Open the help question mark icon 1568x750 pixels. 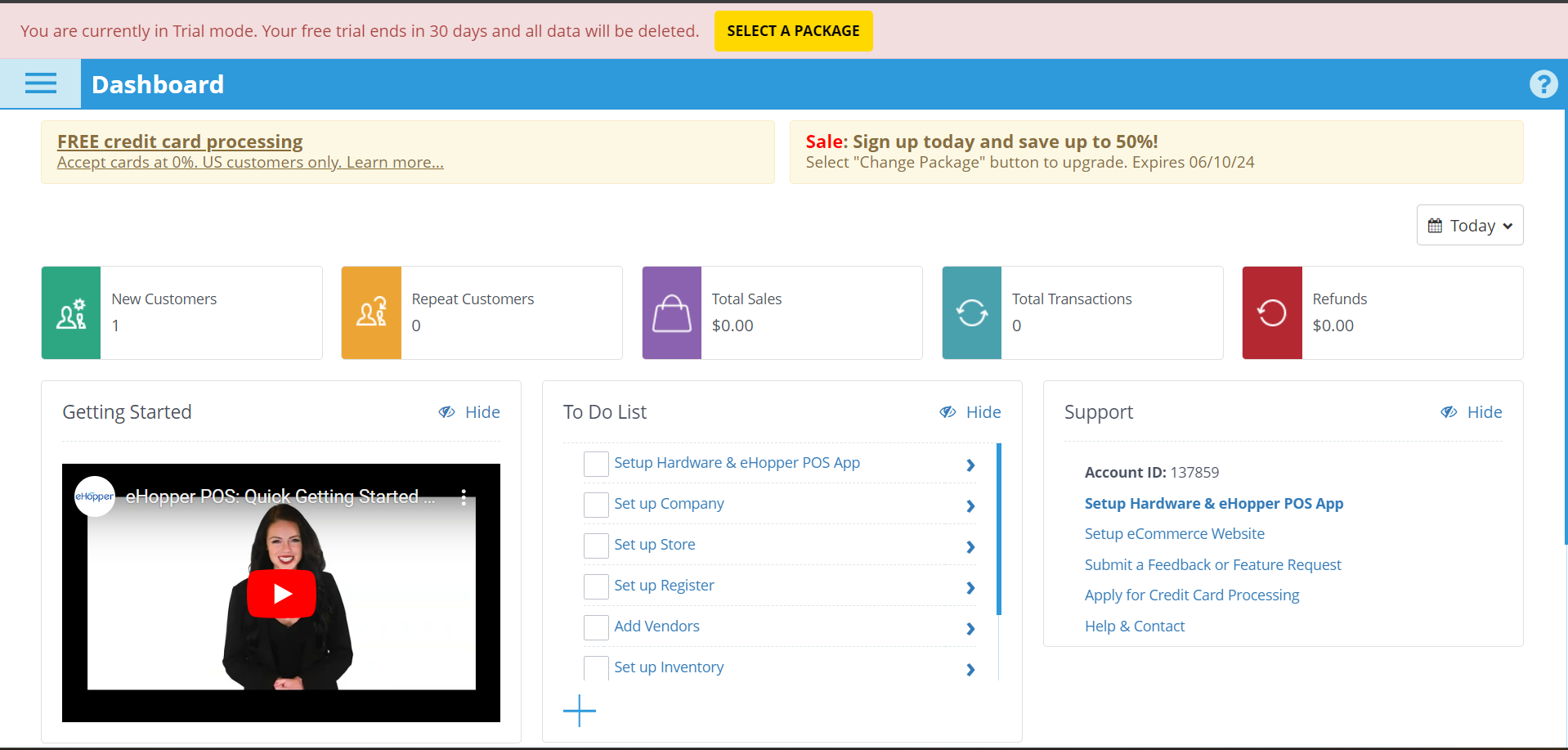(x=1543, y=83)
